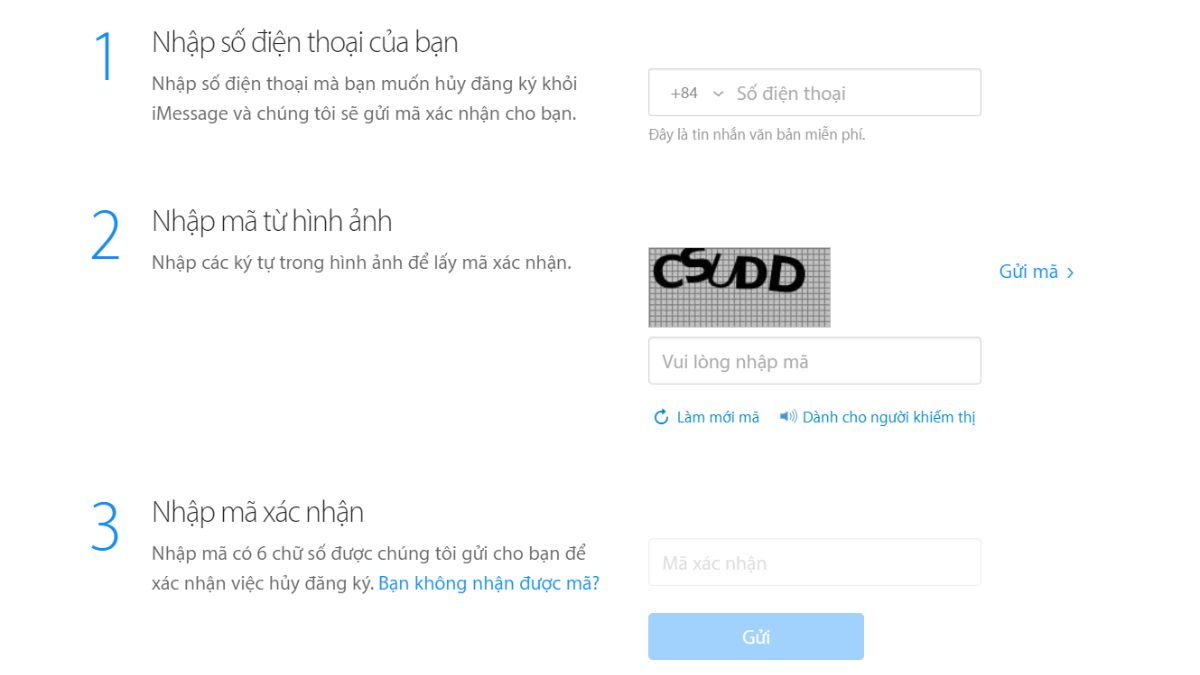Click the CSUDD captcha image
The width and height of the screenshot is (1200, 675).
point(739,287)
